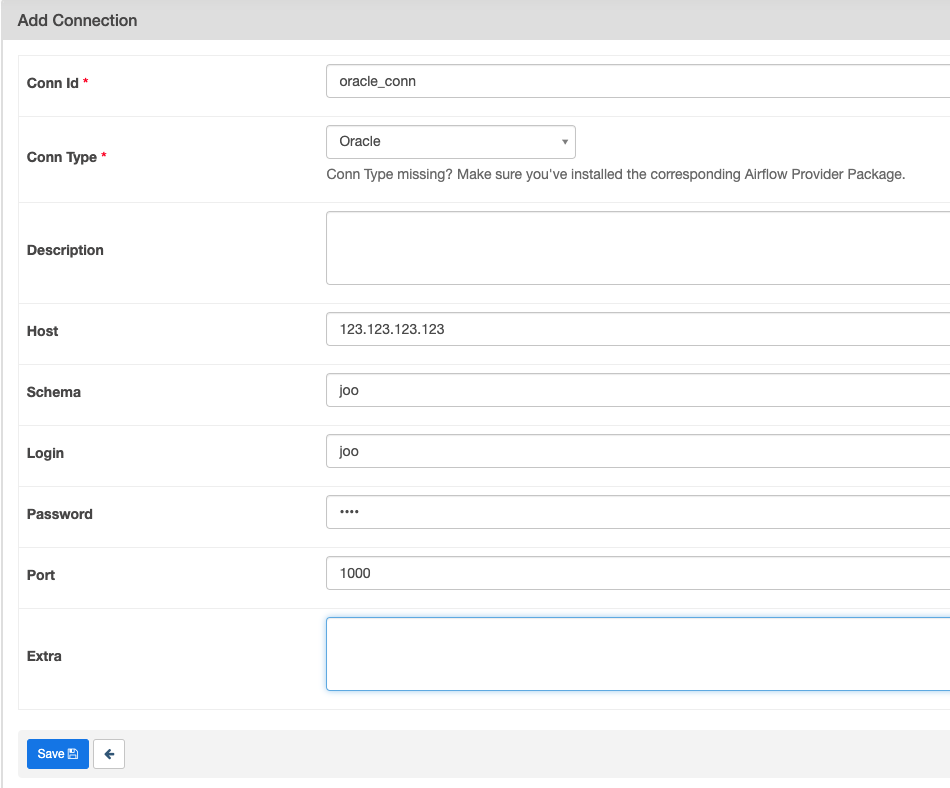Focus the Conn Id field containing oracle_conn
Image resolution: width=950 pixels, height=788 pixels.
click(x=638, y=81)
